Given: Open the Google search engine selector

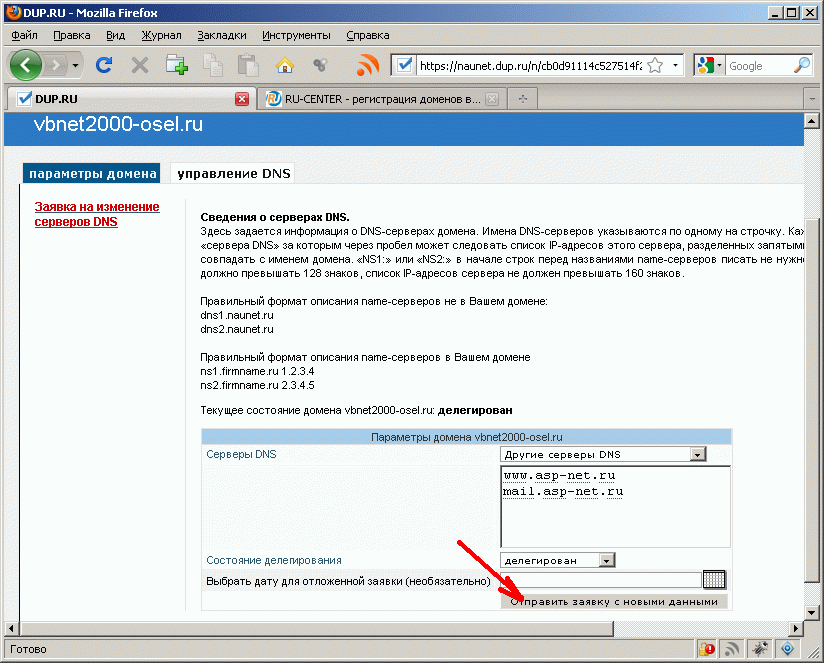Looking at the screenshot, I should coord(709,66).
